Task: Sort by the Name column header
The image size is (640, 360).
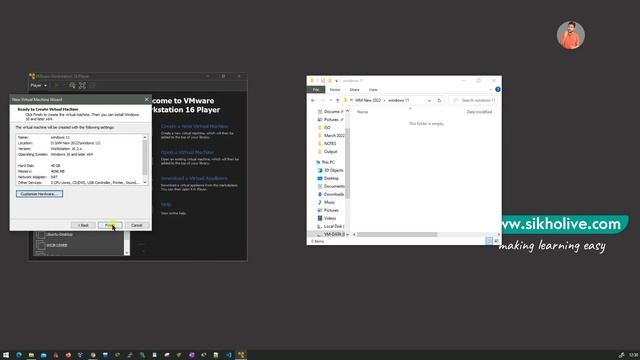Action: coord(362,112)
